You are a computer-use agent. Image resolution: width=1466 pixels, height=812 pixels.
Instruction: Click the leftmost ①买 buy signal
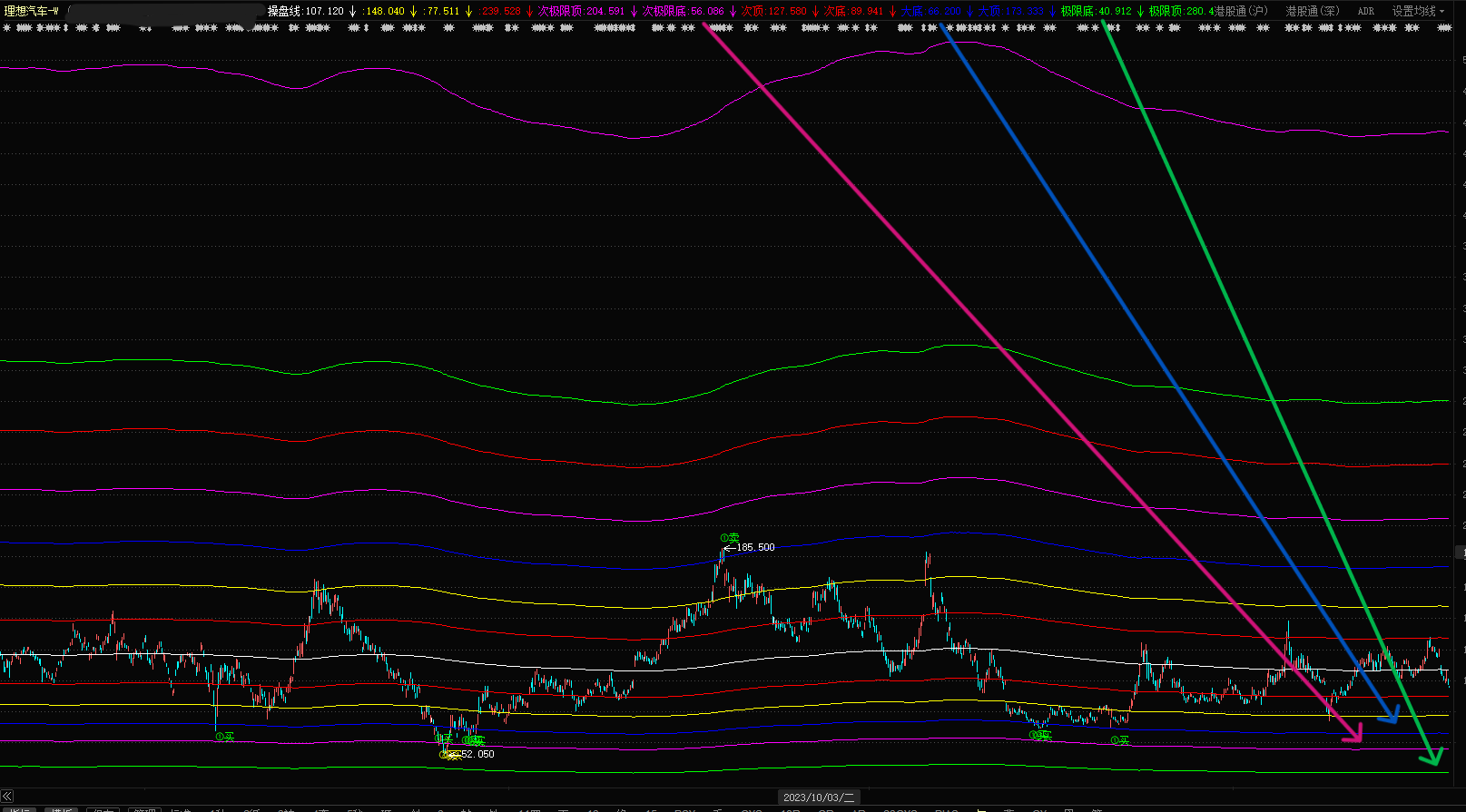224,737
